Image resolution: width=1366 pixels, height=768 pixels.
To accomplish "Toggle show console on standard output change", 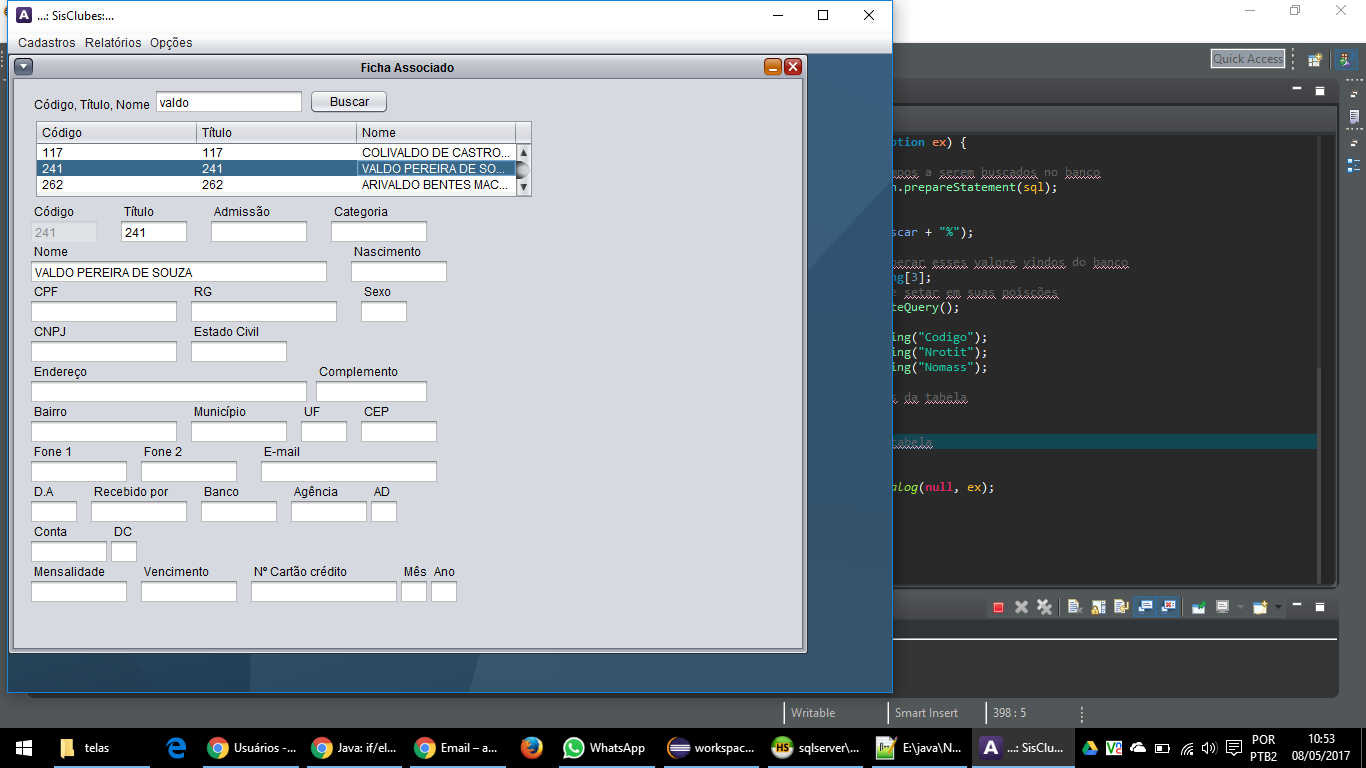I will (1145, 607).
